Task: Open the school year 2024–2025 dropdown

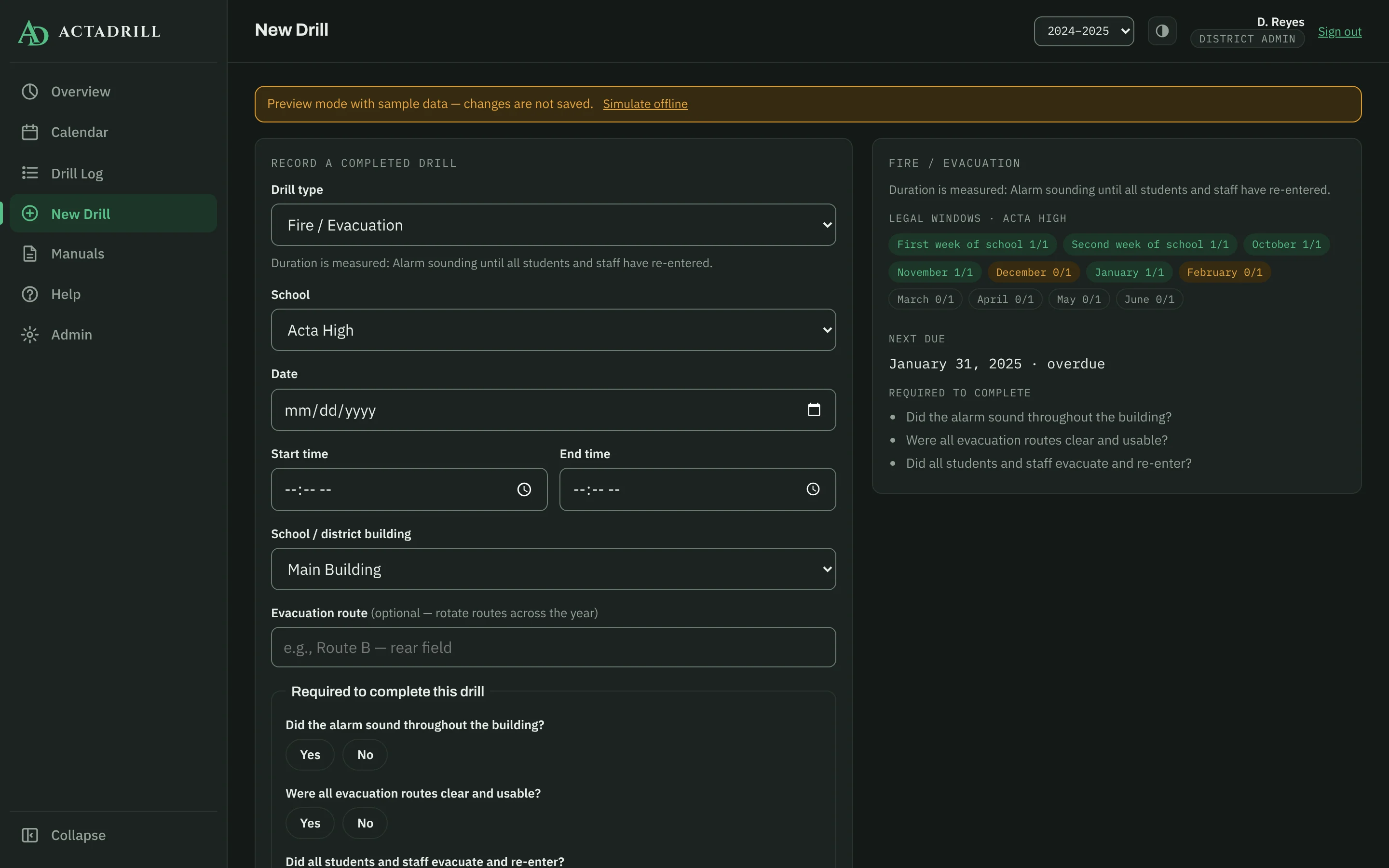Action: (x=1084, y=31)
